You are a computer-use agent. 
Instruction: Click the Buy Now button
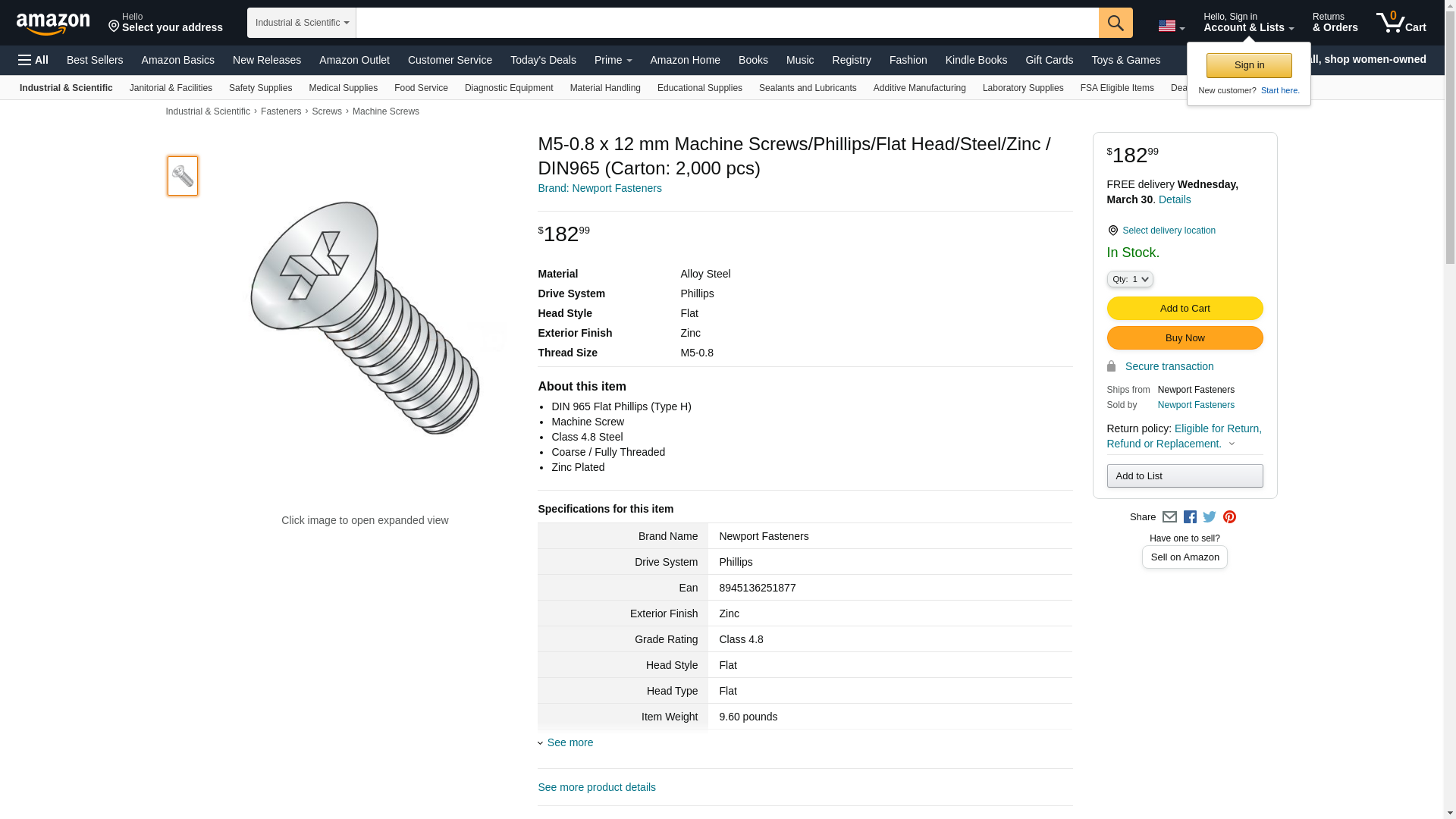1185,338
